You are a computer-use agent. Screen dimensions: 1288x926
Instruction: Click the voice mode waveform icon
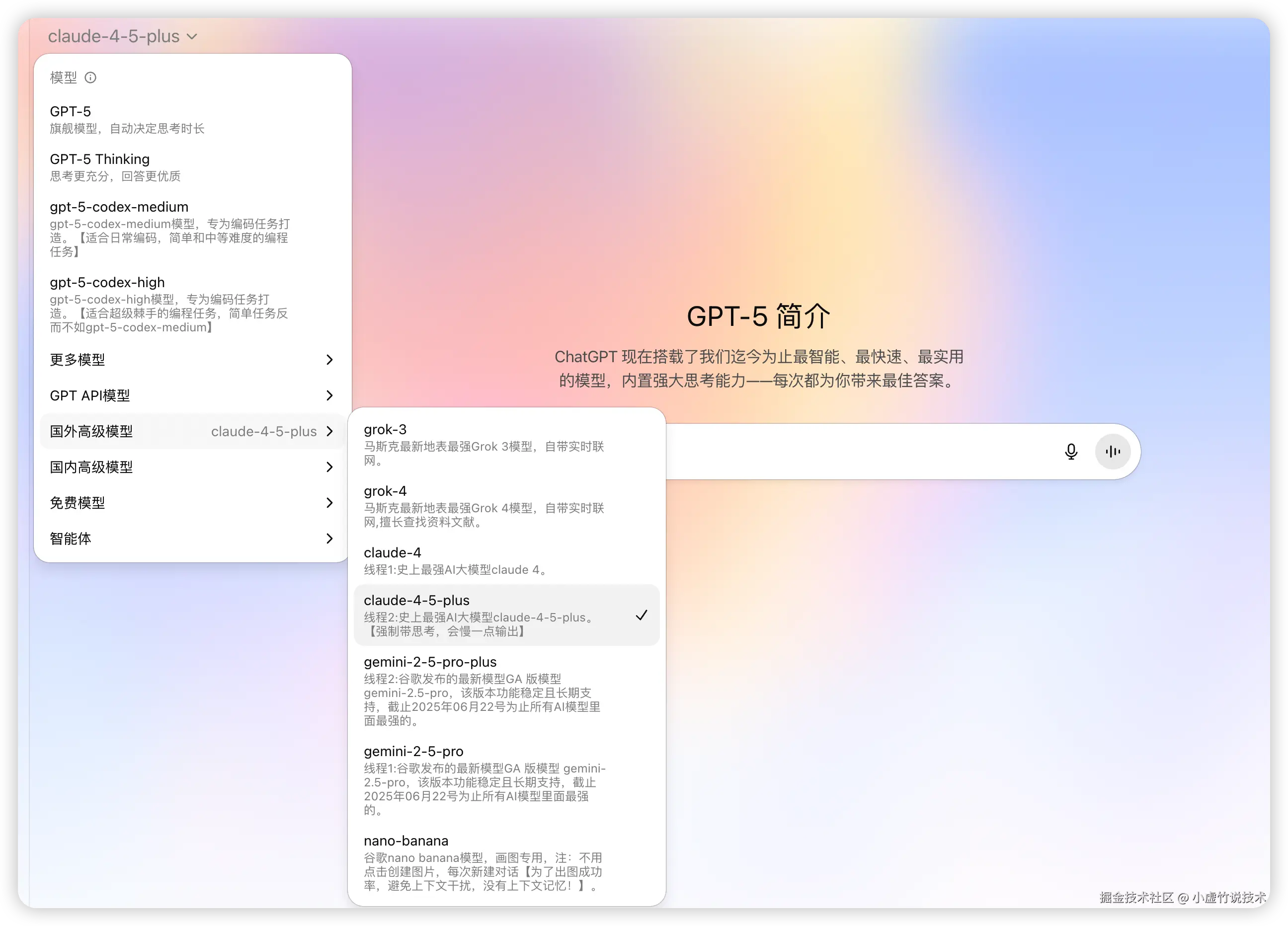[x=1112, y=452]
